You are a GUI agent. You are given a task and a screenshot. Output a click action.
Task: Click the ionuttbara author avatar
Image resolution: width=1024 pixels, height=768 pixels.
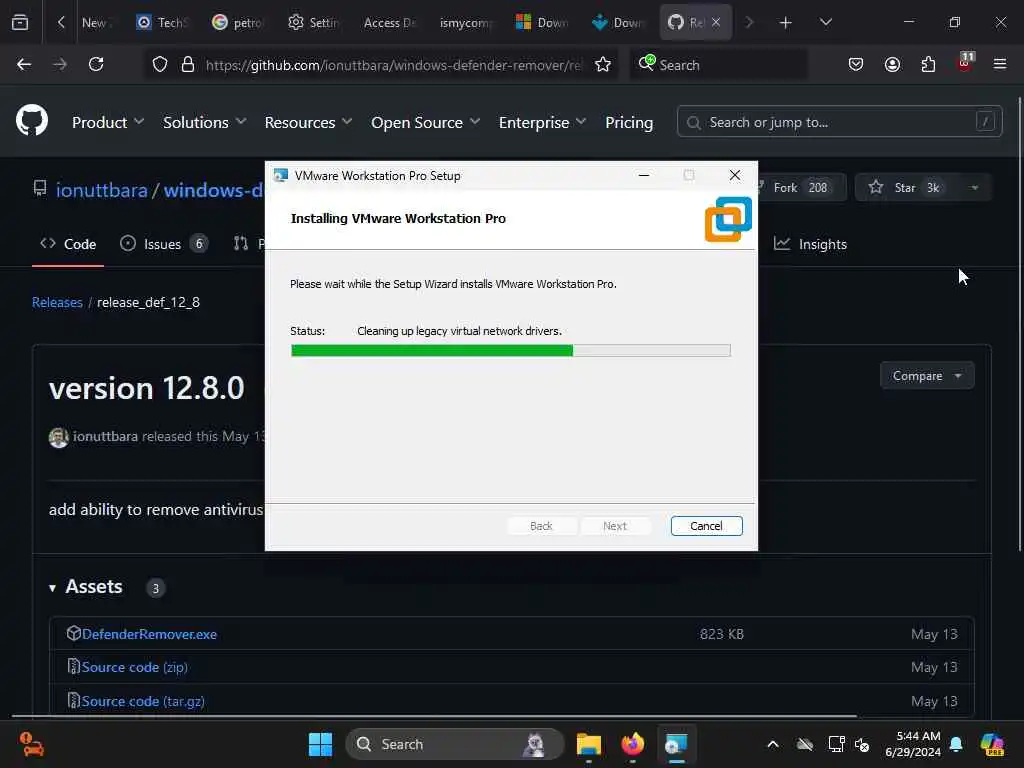(59, 437)
